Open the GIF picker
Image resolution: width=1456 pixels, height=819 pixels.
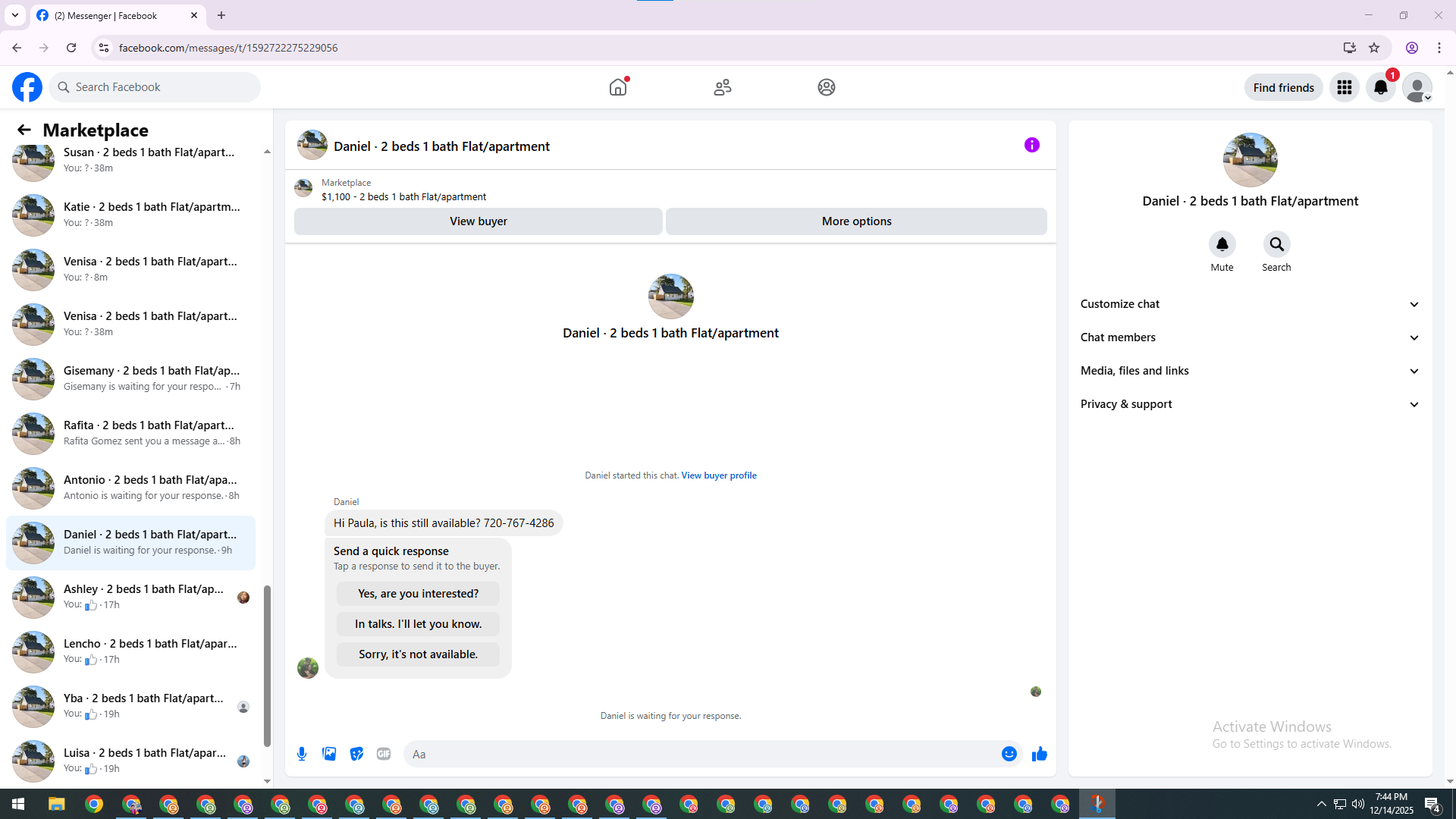pyautogui.click(x=384, y=754)
